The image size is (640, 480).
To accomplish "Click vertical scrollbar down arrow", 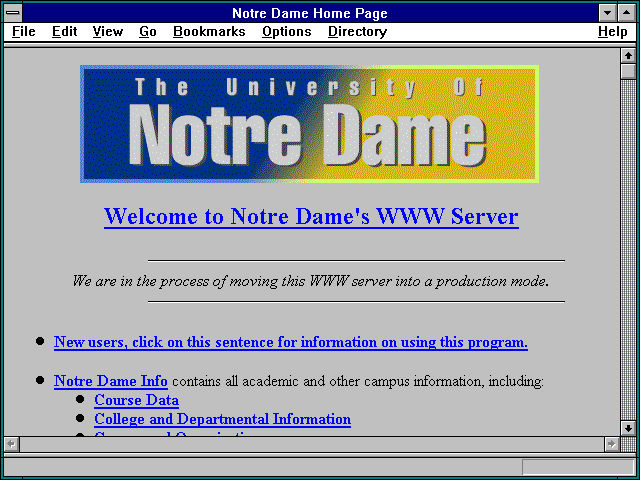I will click(x=628, y=428).
